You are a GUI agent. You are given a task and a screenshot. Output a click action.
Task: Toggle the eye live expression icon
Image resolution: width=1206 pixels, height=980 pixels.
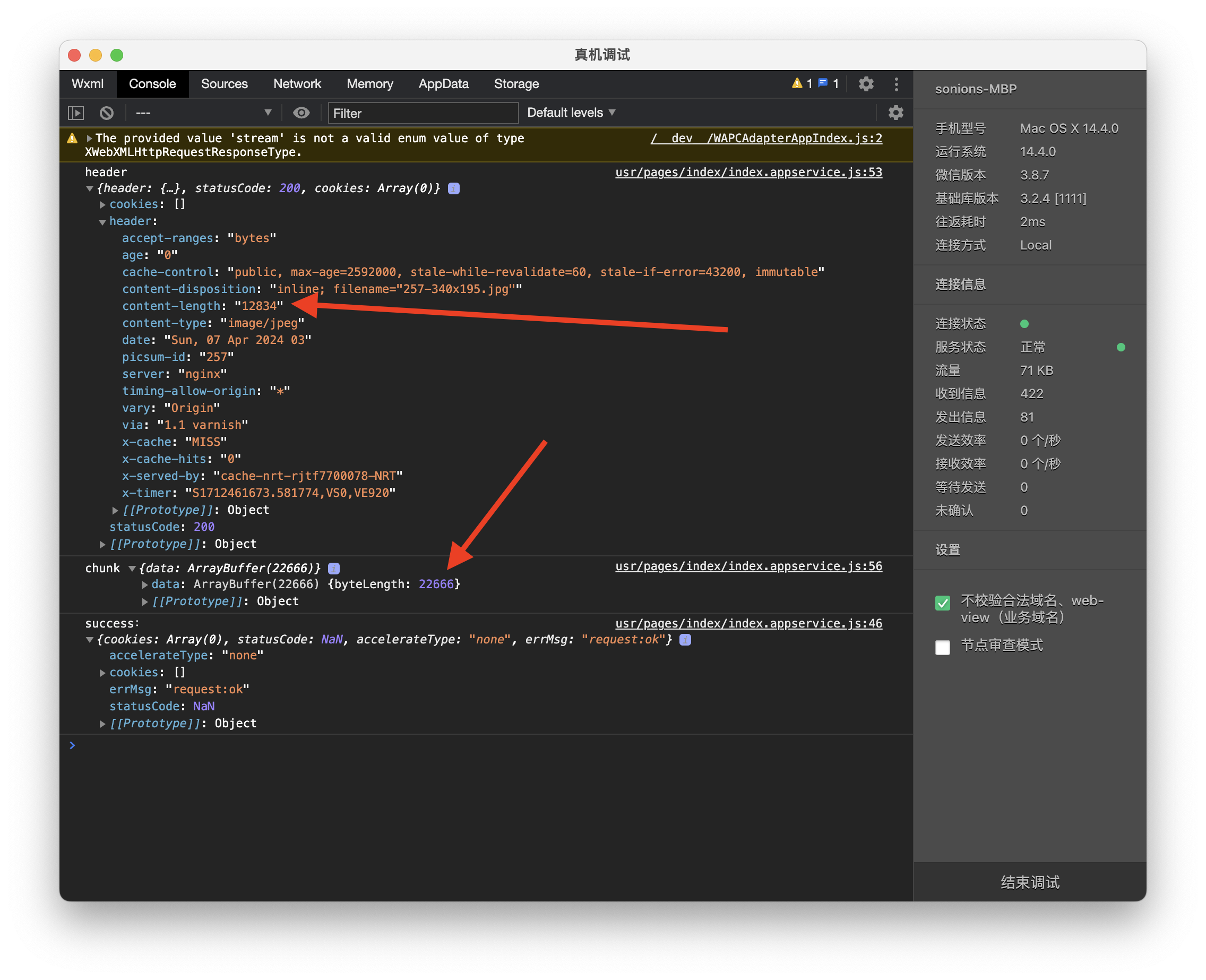[x=301, y=113]
